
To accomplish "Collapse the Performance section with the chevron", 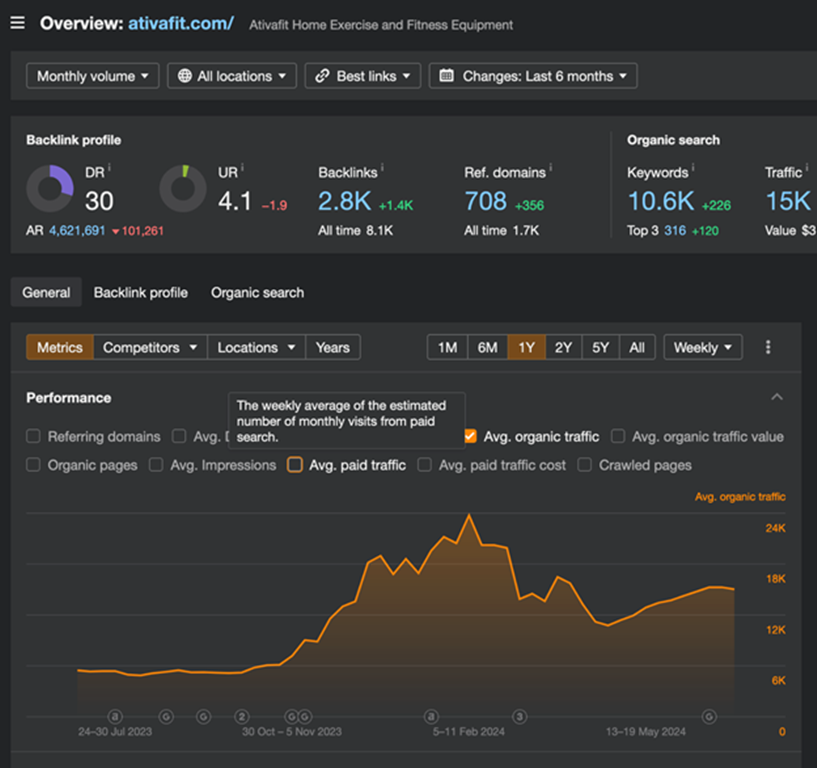I will coord(777,398).
